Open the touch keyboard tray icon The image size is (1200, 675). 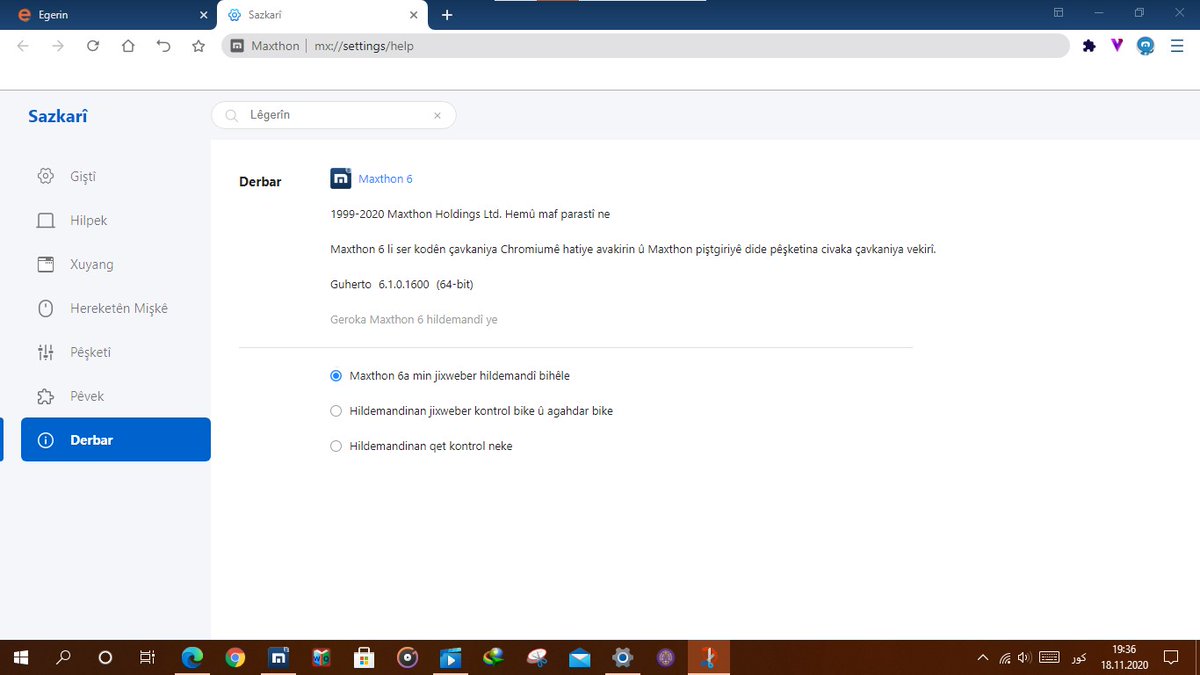point(1049,657)
